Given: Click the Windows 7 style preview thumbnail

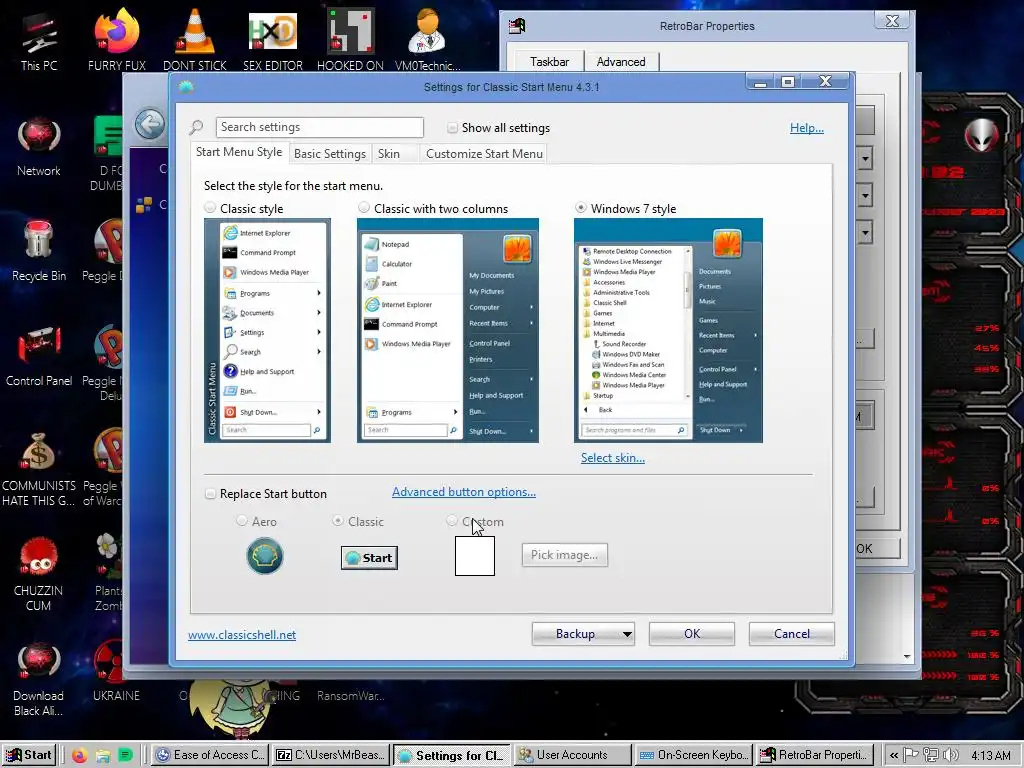Looking at the screenshot, I should pyautogui.click(x=668, y=330).
